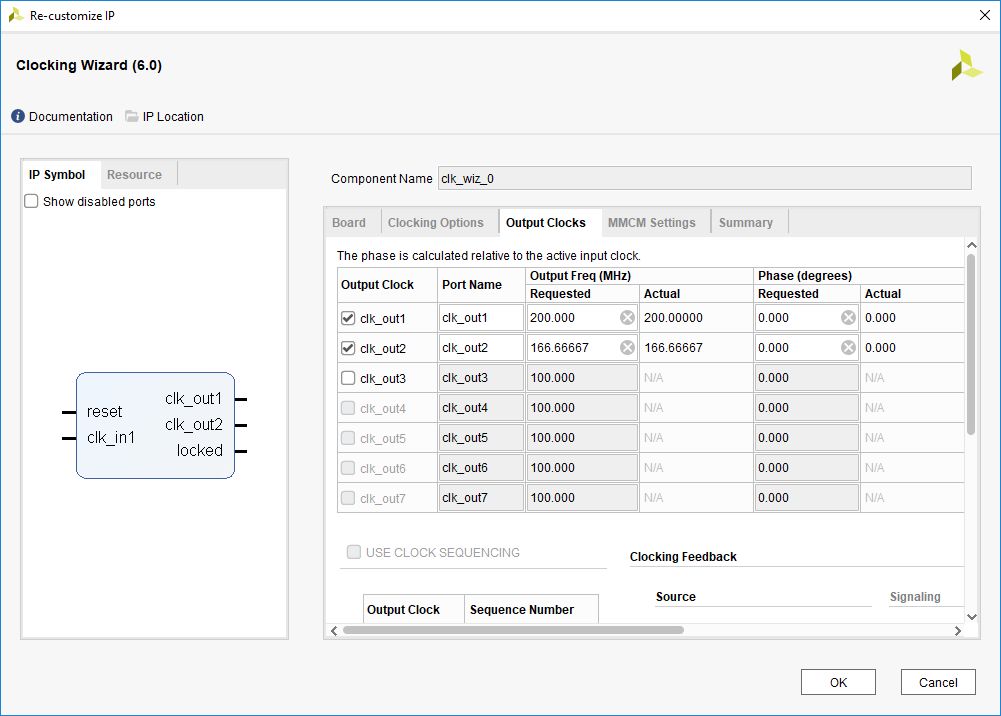This screenshot has height=716, width=1001.
Task: Click the clk_out4 output clock checkbox
Action: click(x=348, y=408)
